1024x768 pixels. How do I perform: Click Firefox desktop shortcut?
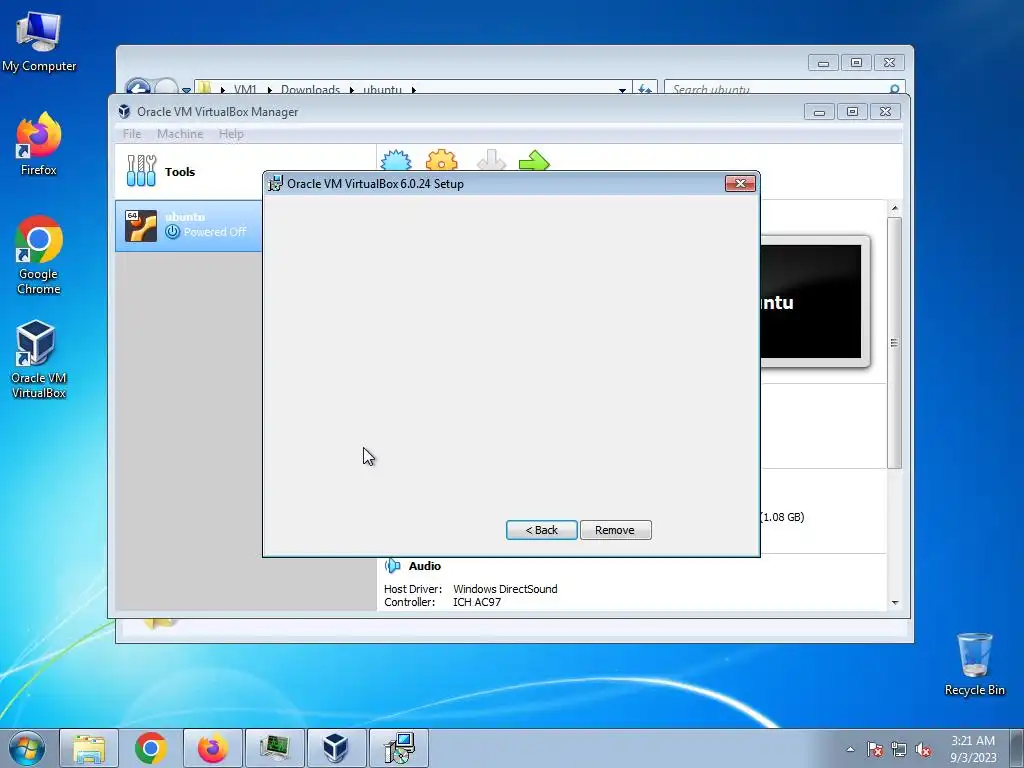click(39, 144)
